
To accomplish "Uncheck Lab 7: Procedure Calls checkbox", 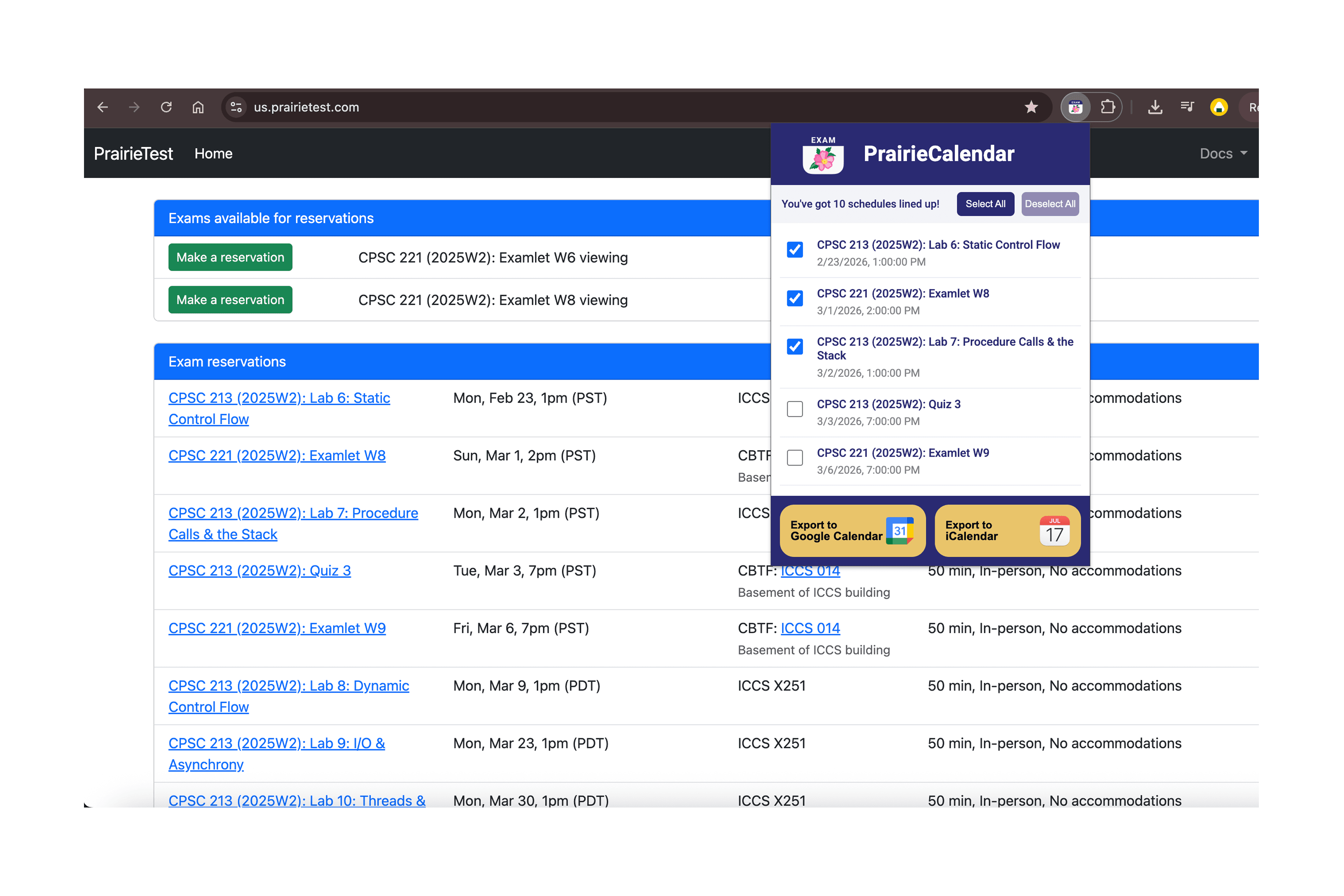I will tap(795, 347).
